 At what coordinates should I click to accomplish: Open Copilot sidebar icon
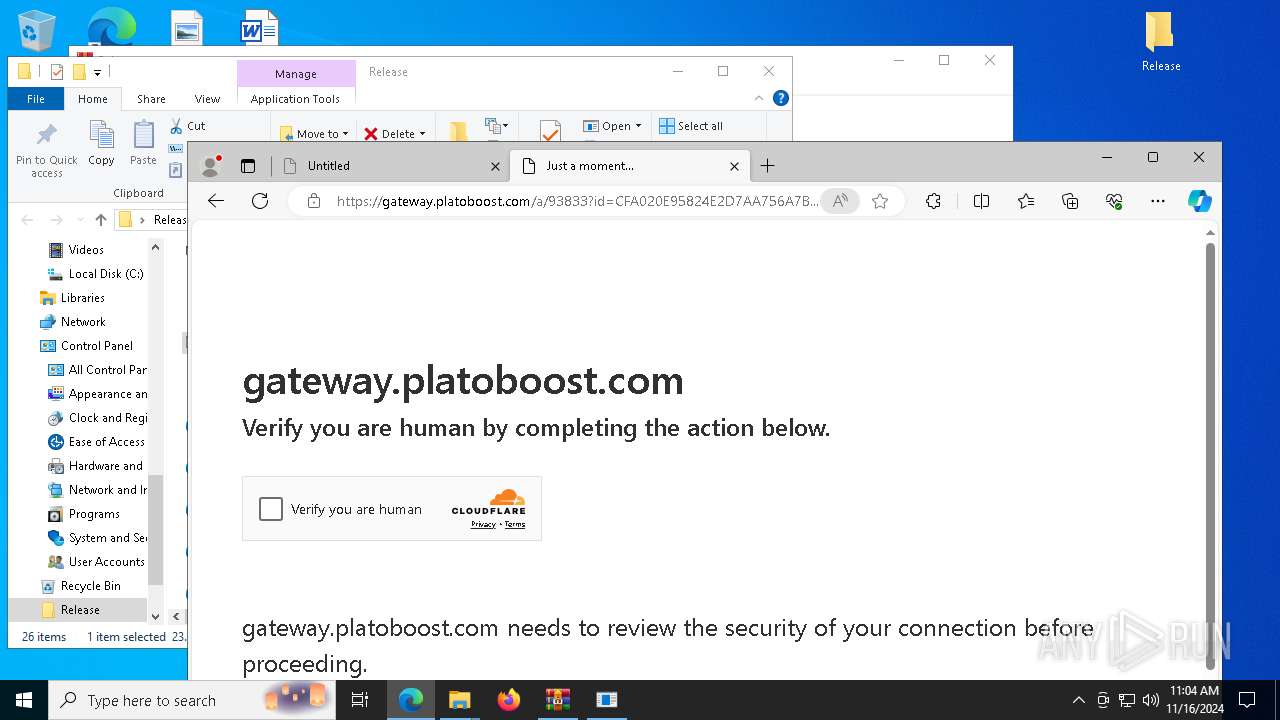[x=1200, y=201]
